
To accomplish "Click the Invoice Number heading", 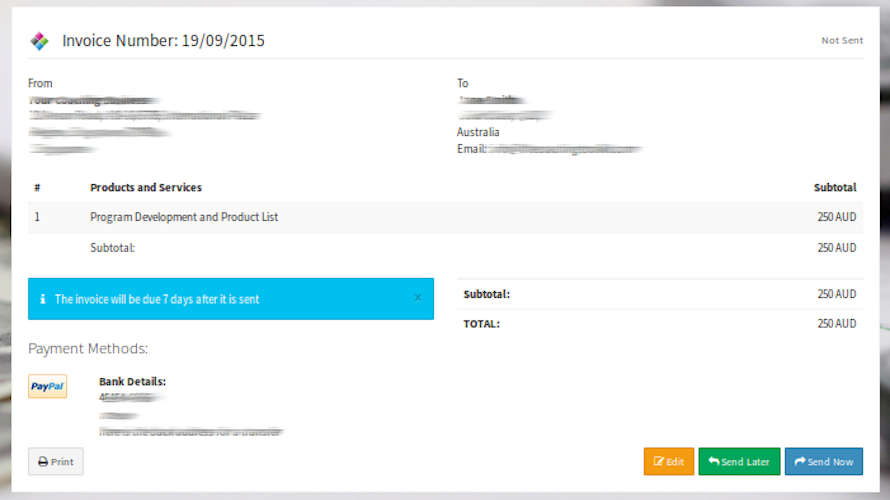I will [163, 41].
